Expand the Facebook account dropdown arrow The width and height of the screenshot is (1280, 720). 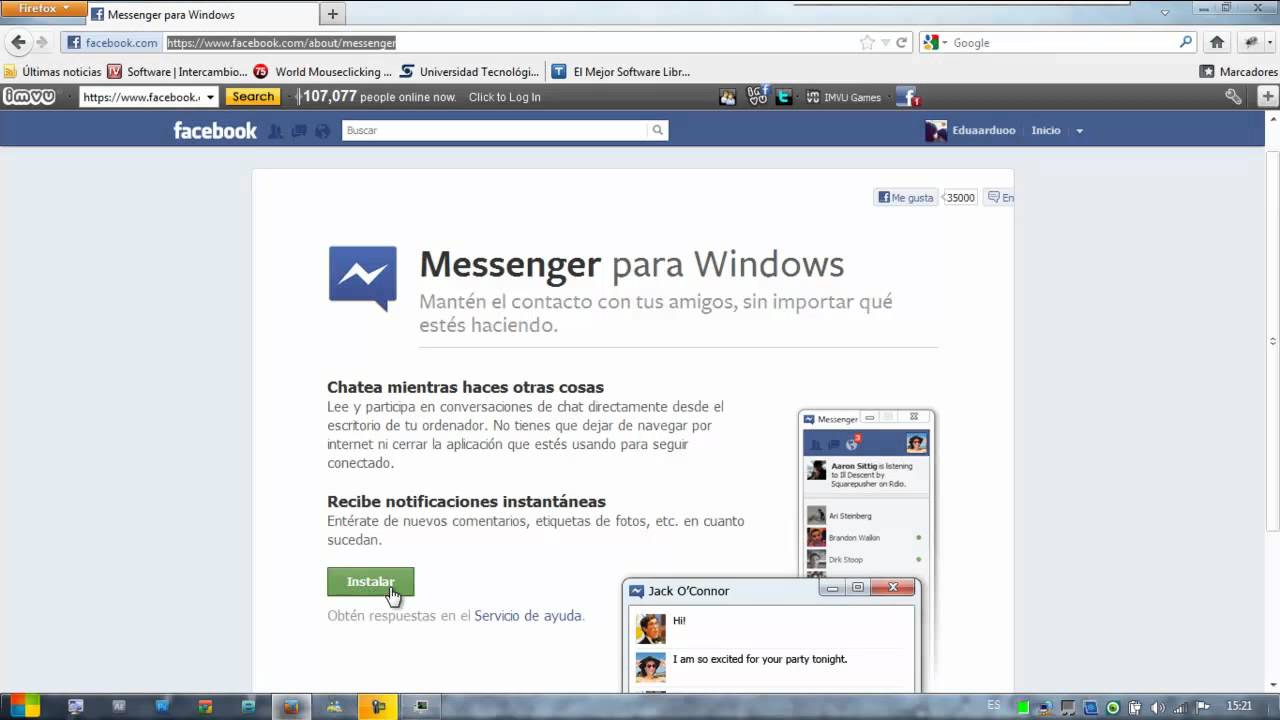tap(1079, 131)
